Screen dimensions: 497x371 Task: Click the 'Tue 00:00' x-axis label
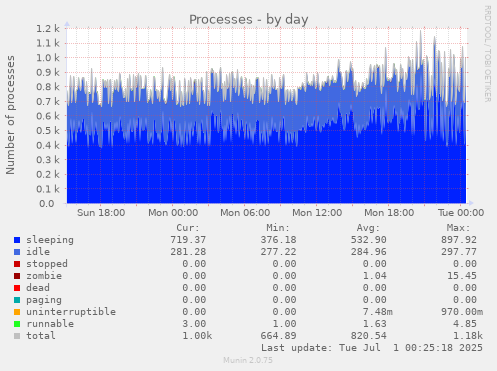coord(461,213)
